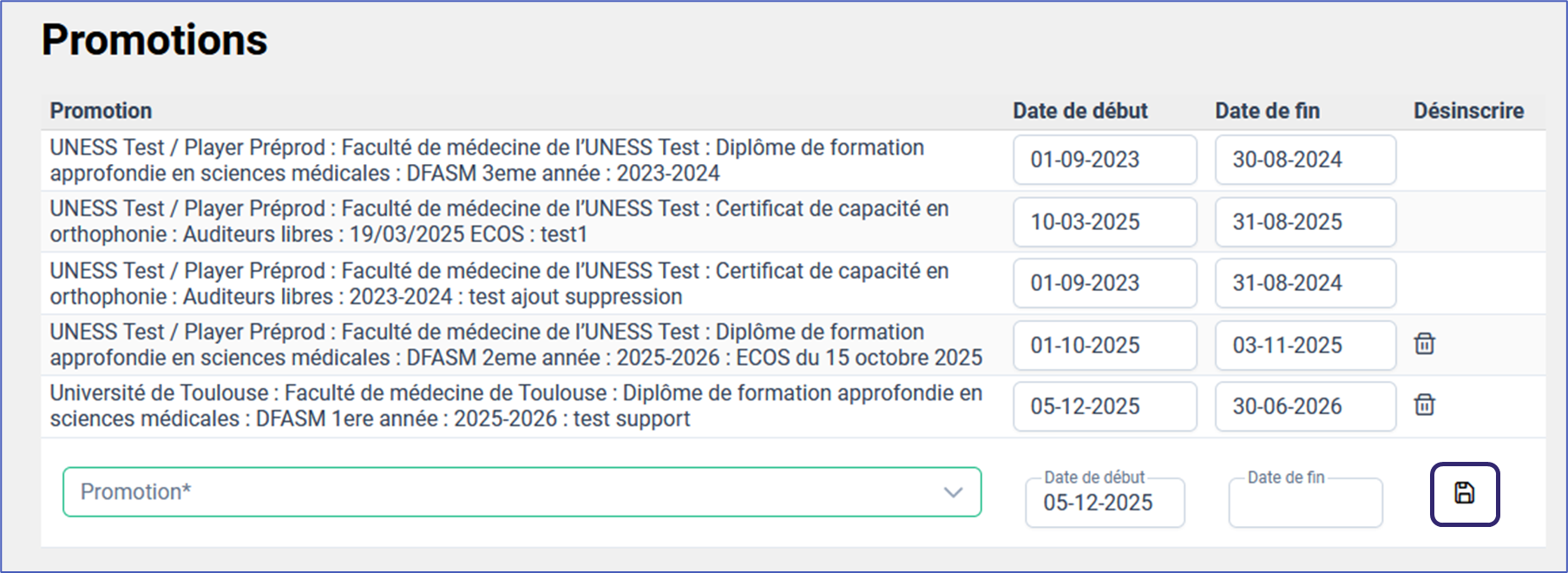Click start date of the Toulouse promotion row

(x=1104, y=406)
